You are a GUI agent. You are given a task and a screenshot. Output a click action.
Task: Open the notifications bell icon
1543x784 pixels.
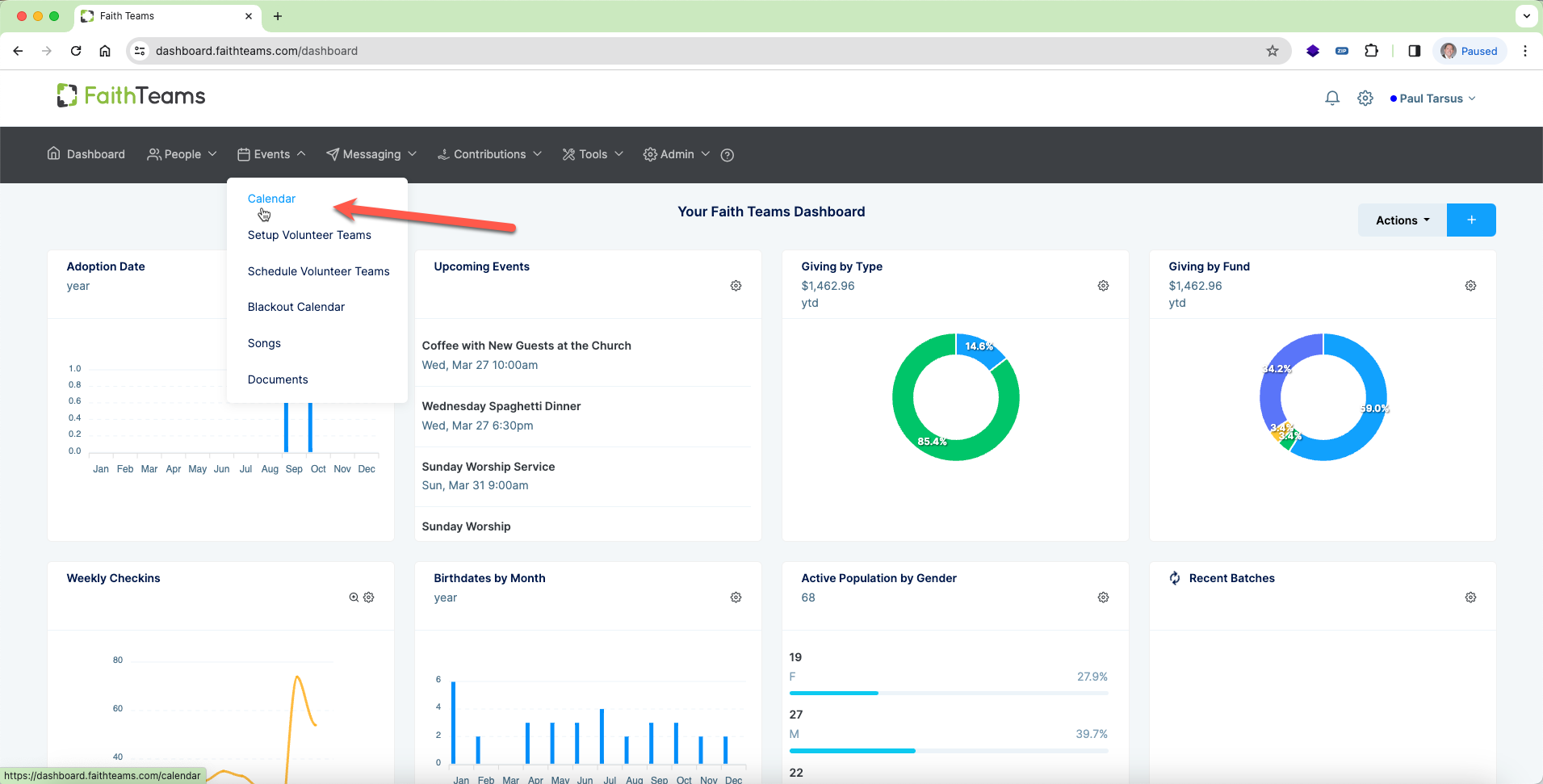click(1332, 98)
